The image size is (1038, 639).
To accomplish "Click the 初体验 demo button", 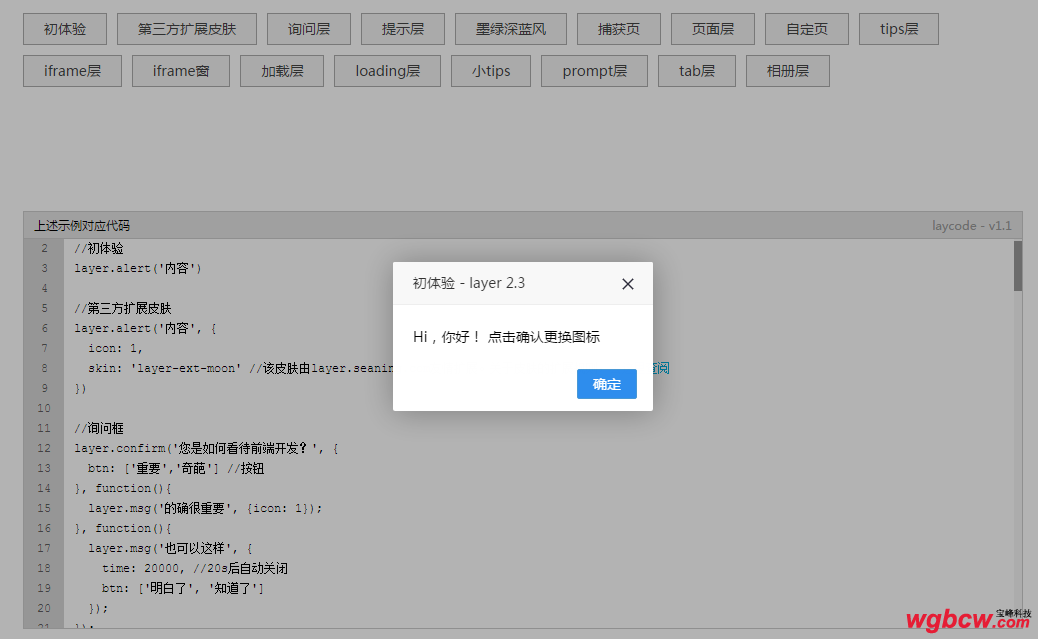I will [x=64, y=29].
